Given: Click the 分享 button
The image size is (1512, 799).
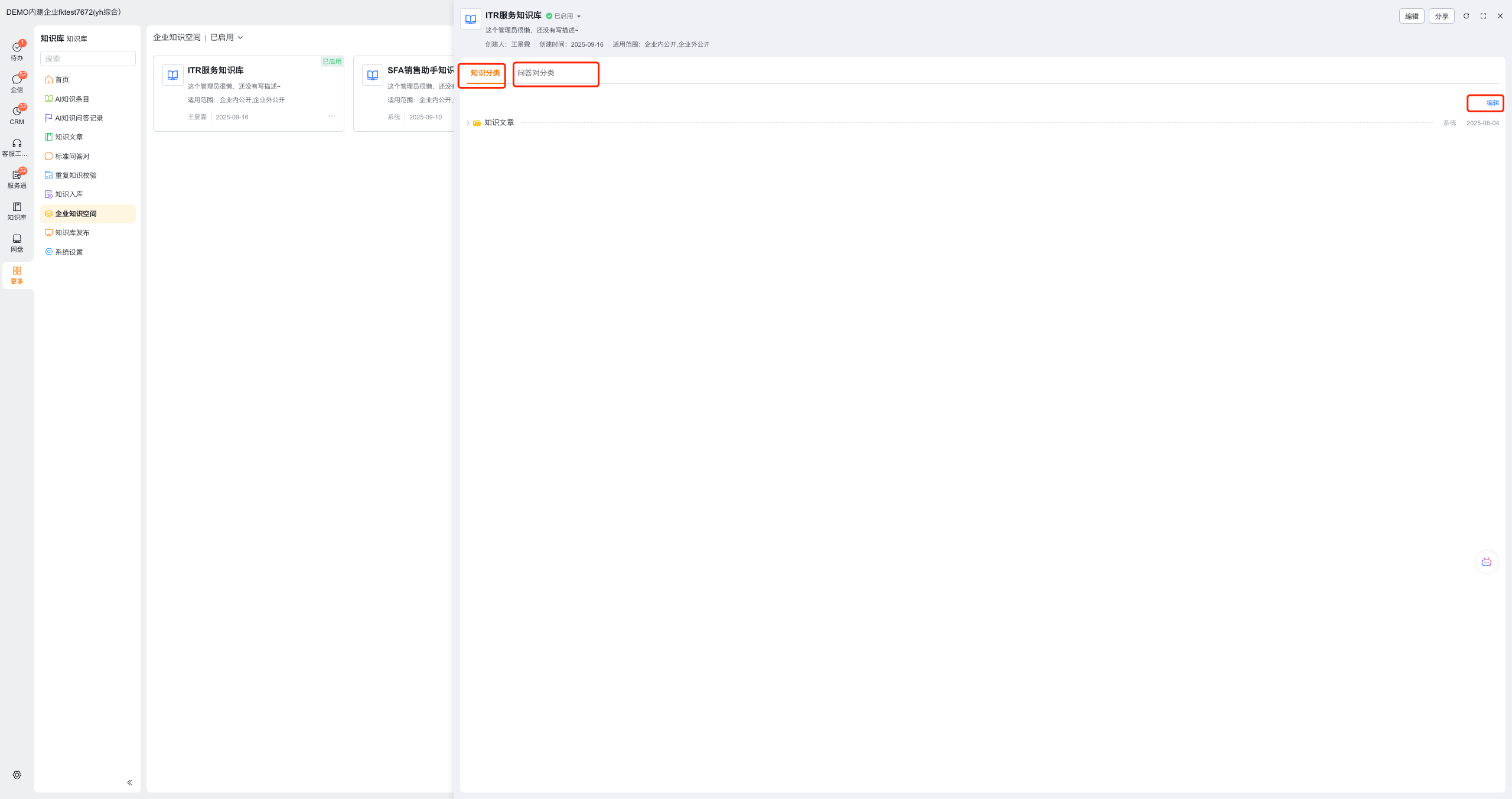Looking at the screenshot, I should coord(1441,16).
